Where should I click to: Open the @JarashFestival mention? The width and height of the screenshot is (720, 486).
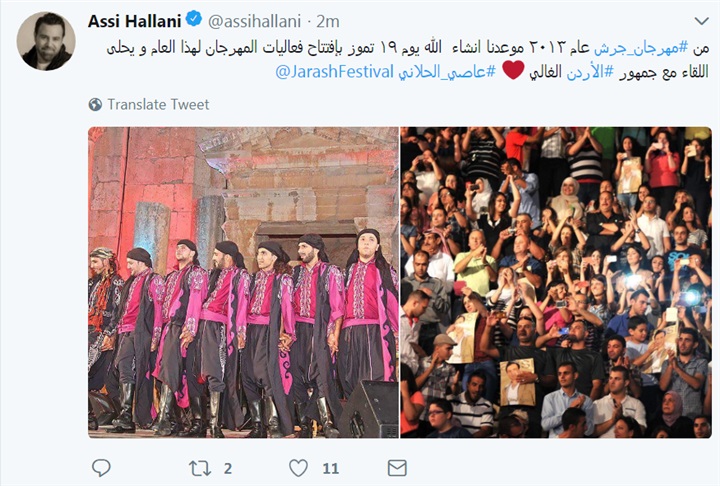click(334, 72)
